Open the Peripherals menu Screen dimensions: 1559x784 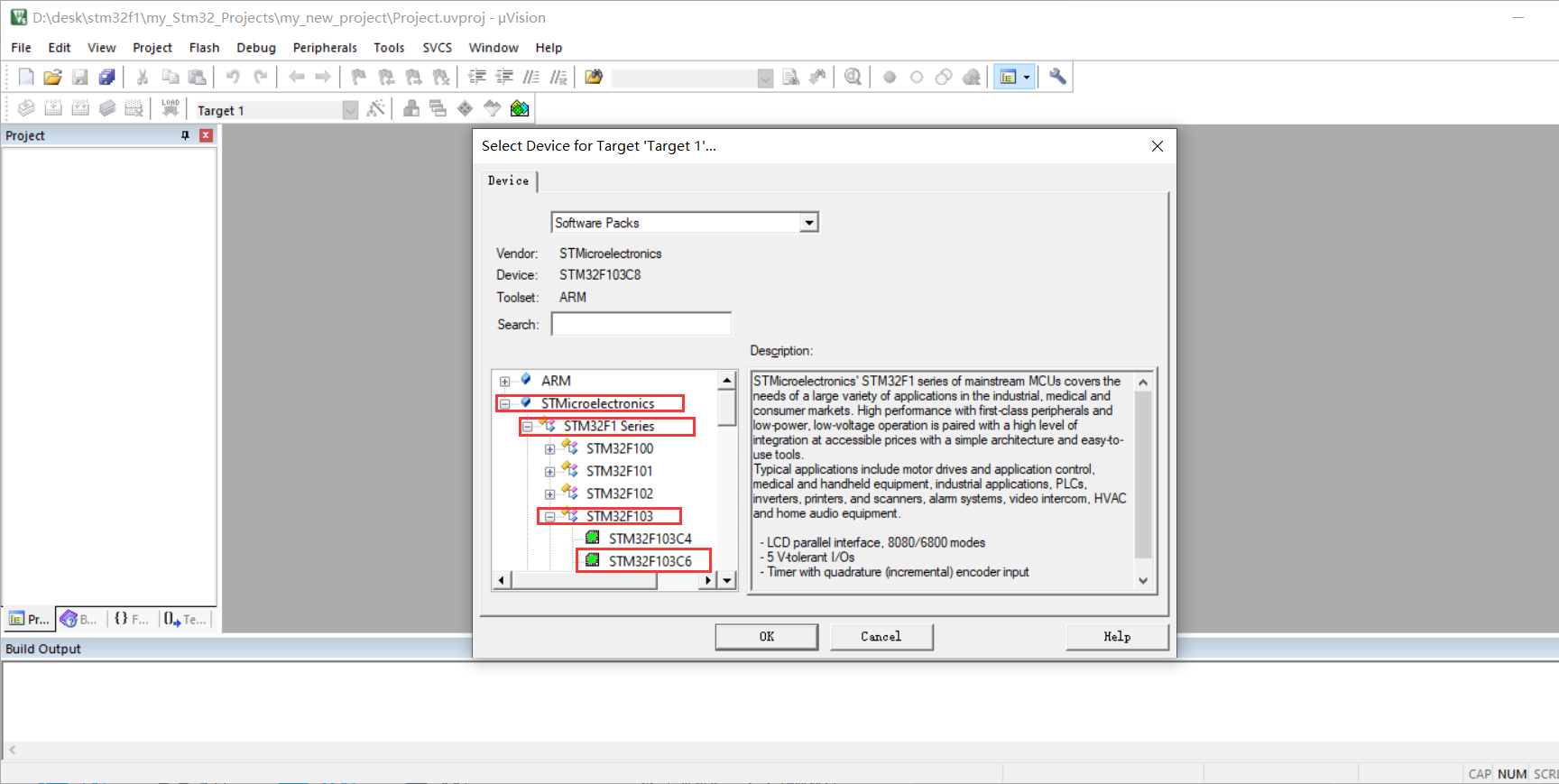coord(325,48)
